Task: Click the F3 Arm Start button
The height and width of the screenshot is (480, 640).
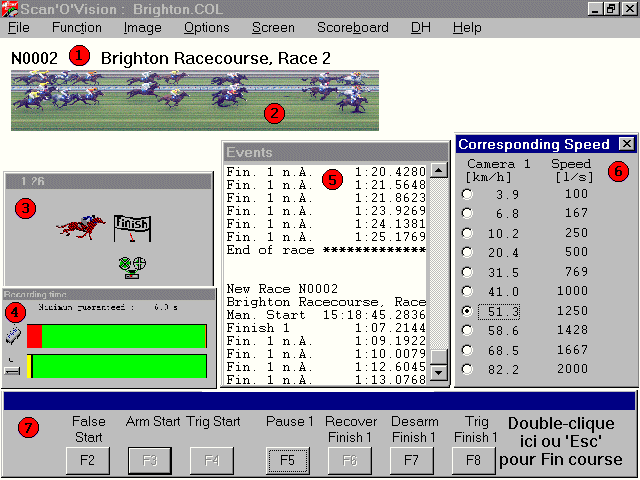Action: click(150, 460)
